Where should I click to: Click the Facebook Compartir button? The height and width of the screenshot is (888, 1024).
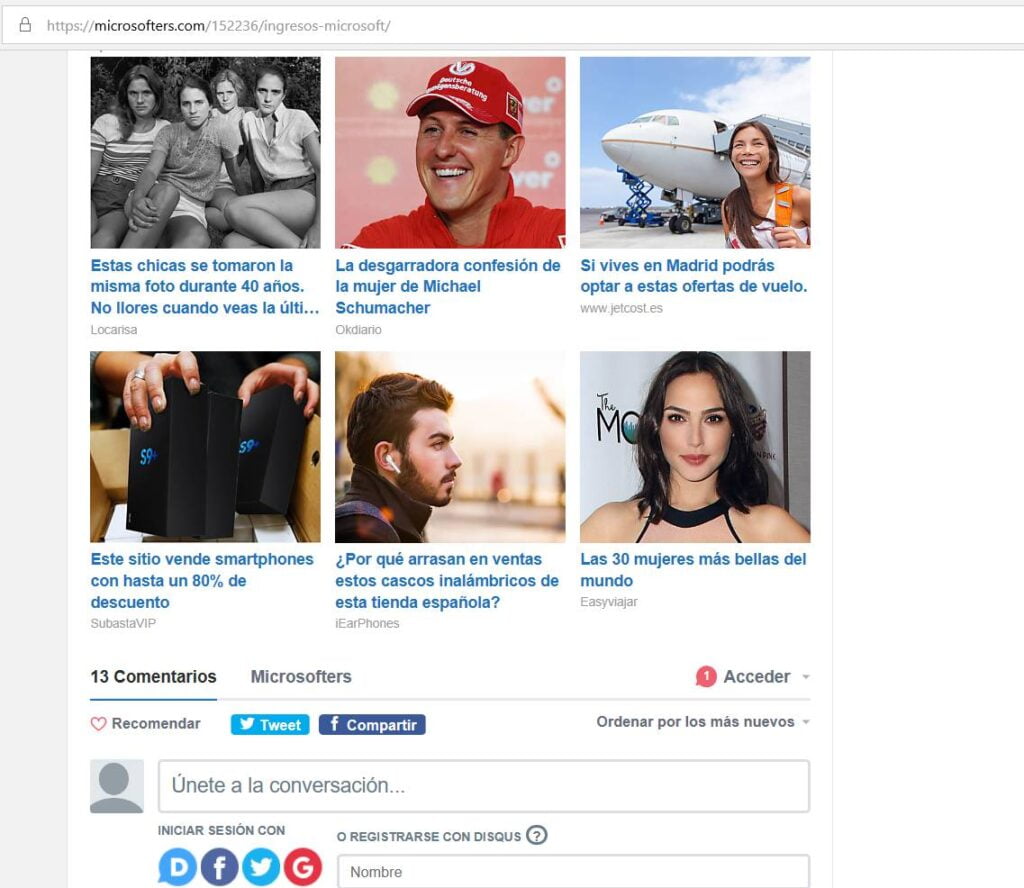pyautogui.click(x=372, y=725)
